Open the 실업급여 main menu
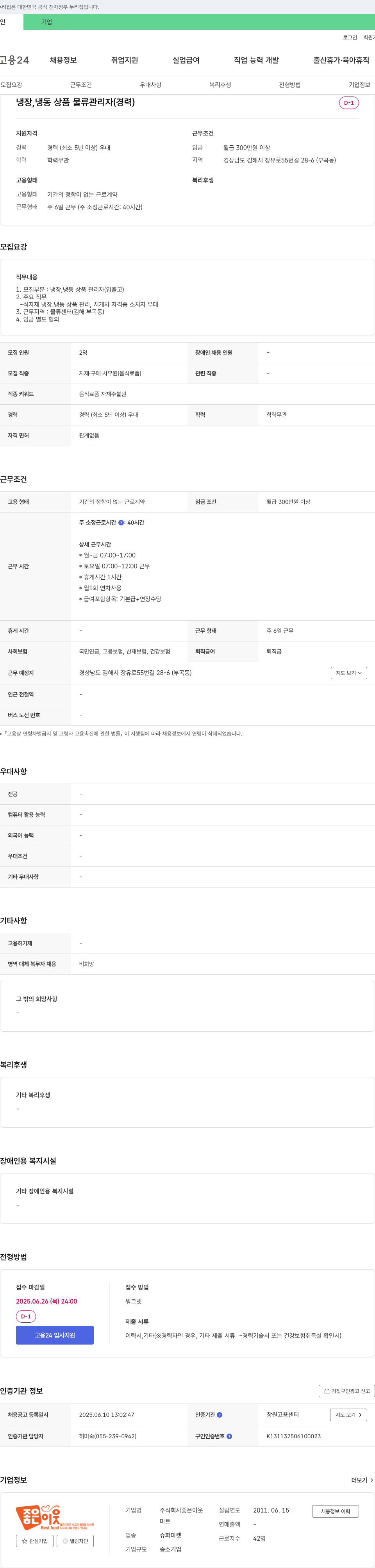Viewport: 375px width, 1568px height. pyautogui.click(x=186, y=60)
